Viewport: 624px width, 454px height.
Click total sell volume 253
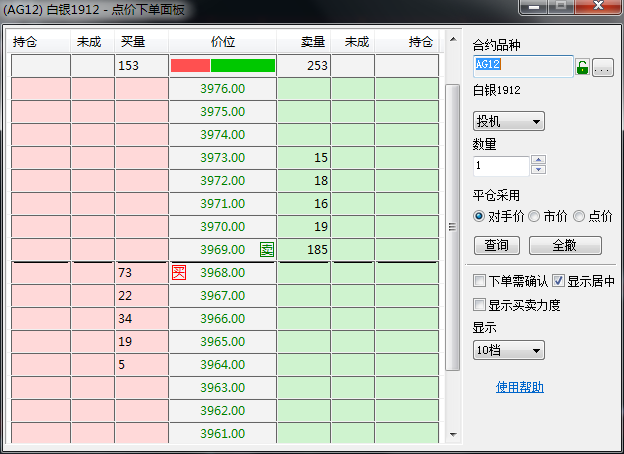pyautogui.click(x=317, y=66)
